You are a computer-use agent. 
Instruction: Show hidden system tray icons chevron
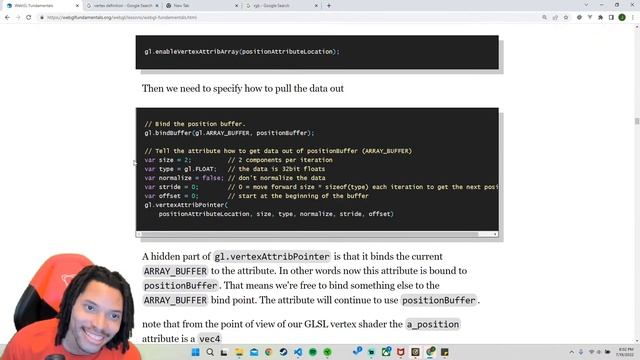point(571,352)
